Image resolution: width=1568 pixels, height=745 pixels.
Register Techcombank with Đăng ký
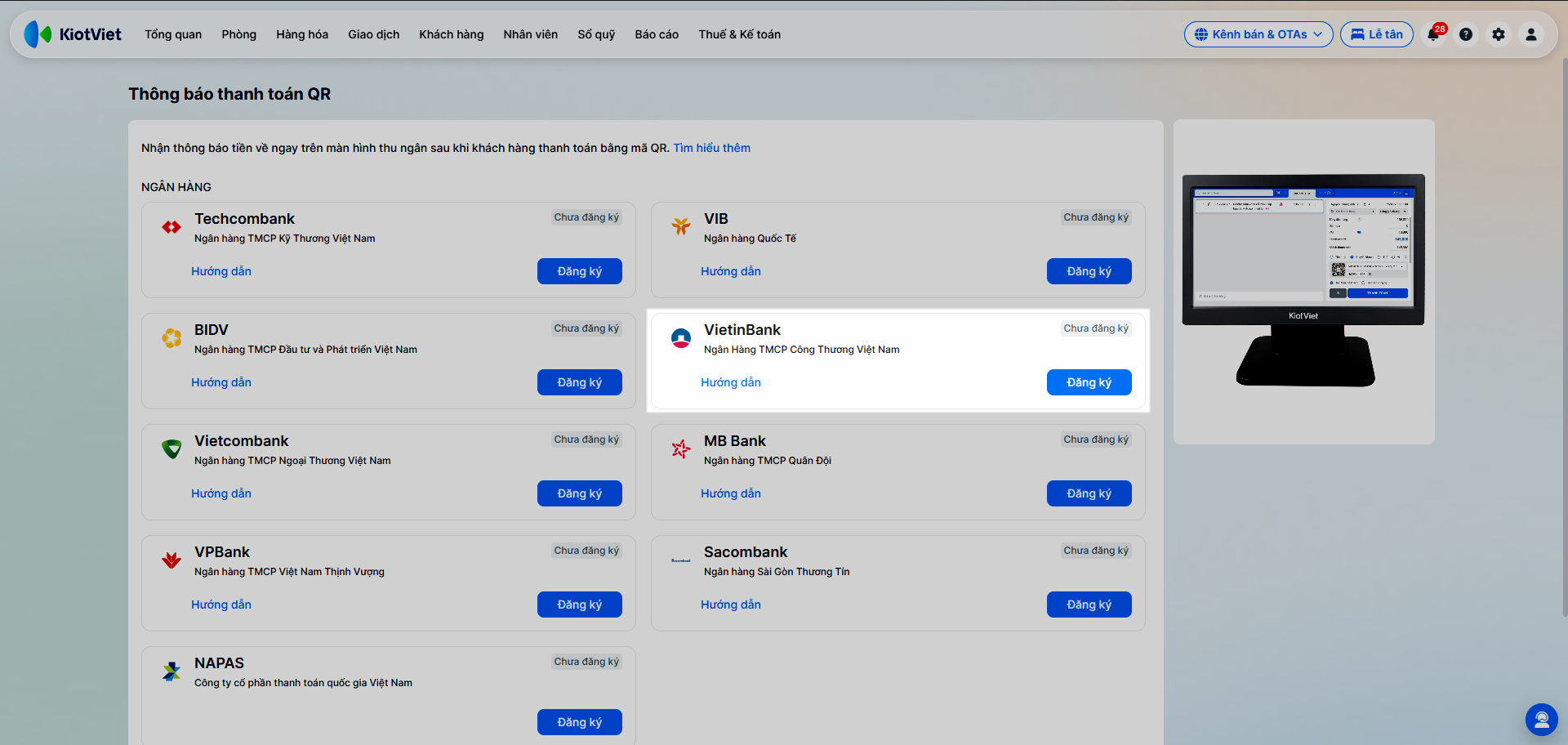tap(580, 271)
